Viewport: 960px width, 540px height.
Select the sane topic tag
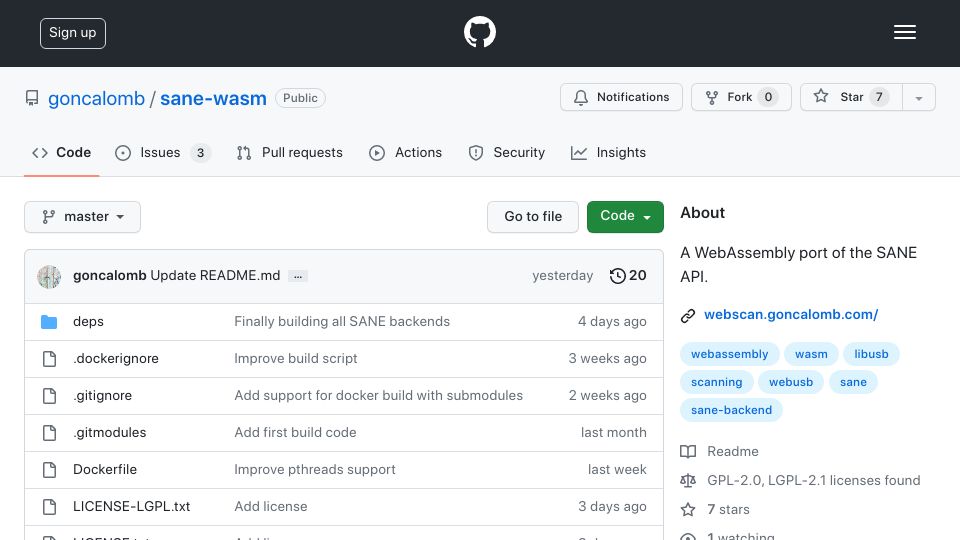tap(853, 382)
